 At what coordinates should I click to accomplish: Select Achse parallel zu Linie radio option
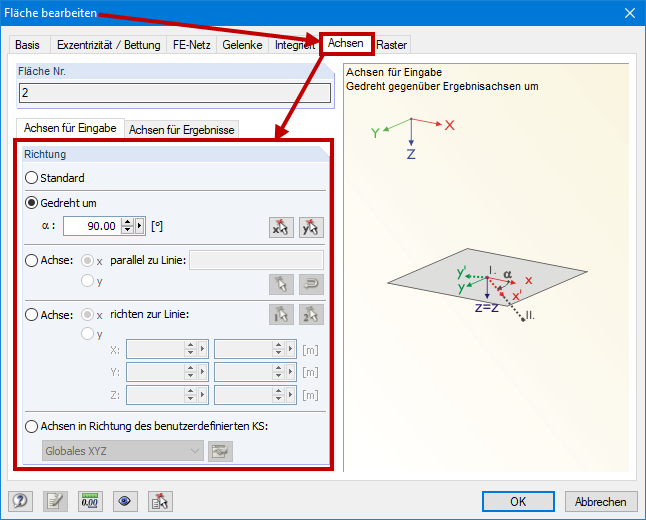point(31,260)
